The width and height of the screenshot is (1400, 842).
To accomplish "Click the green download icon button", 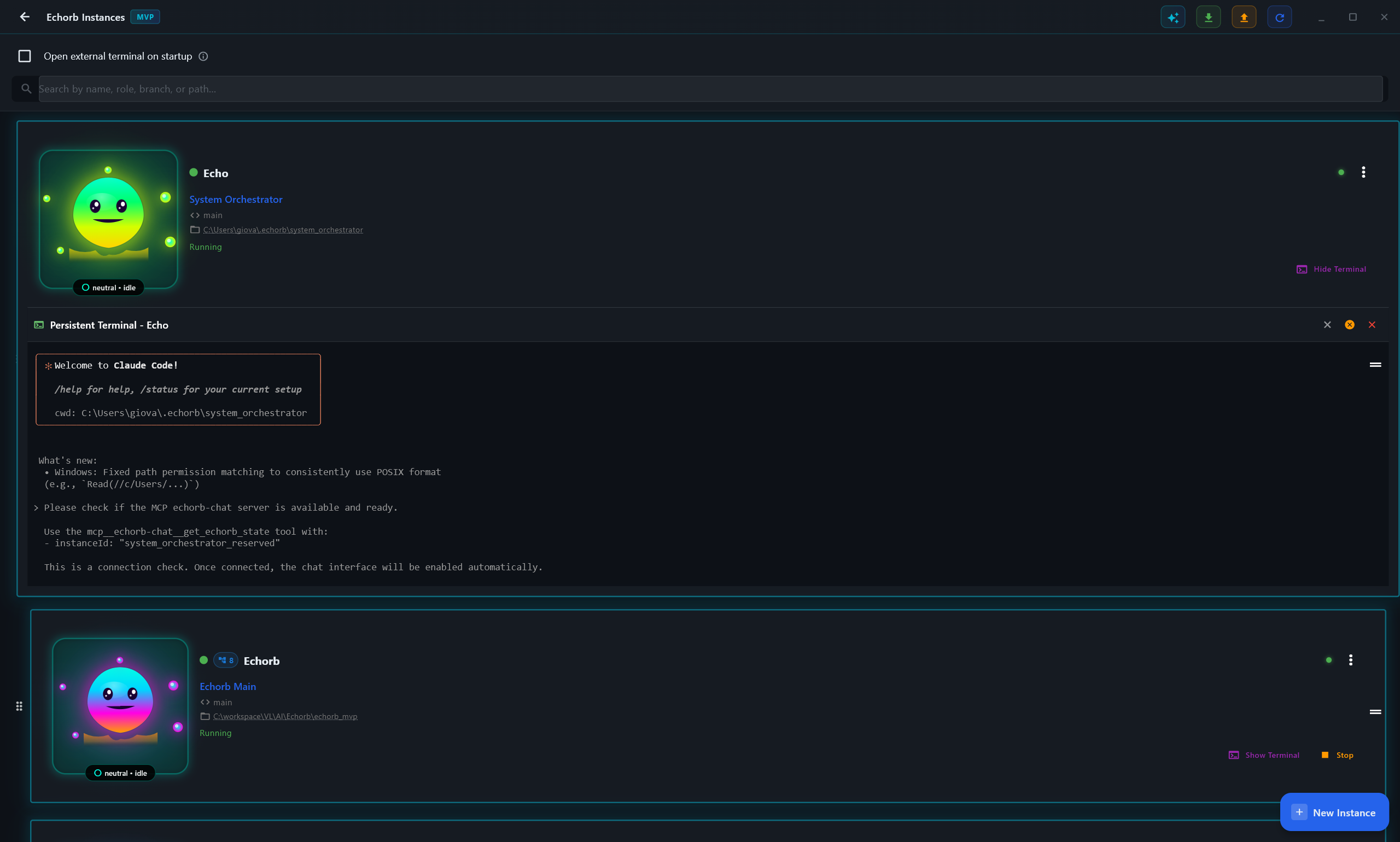I will click(x=1208, y=17).
